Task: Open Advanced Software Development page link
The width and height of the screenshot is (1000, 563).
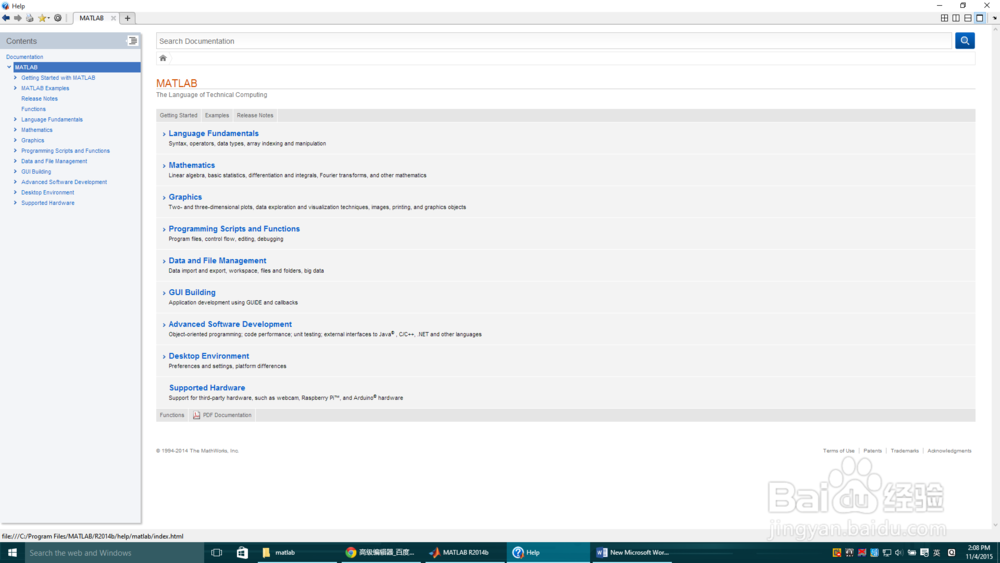Action: coord(230,325)
